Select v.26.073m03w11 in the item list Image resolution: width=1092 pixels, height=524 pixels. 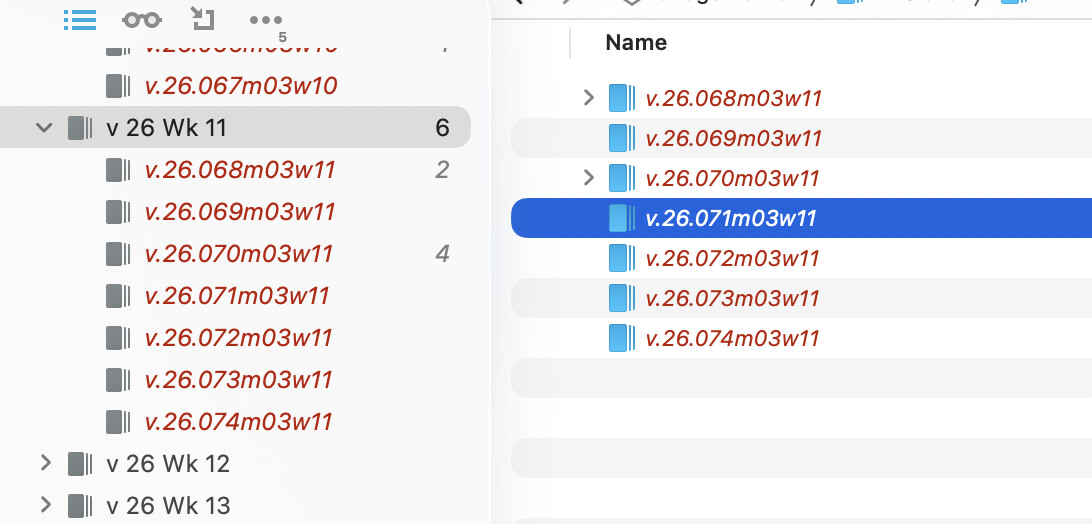pyautogui.click(x=733, y=298)
